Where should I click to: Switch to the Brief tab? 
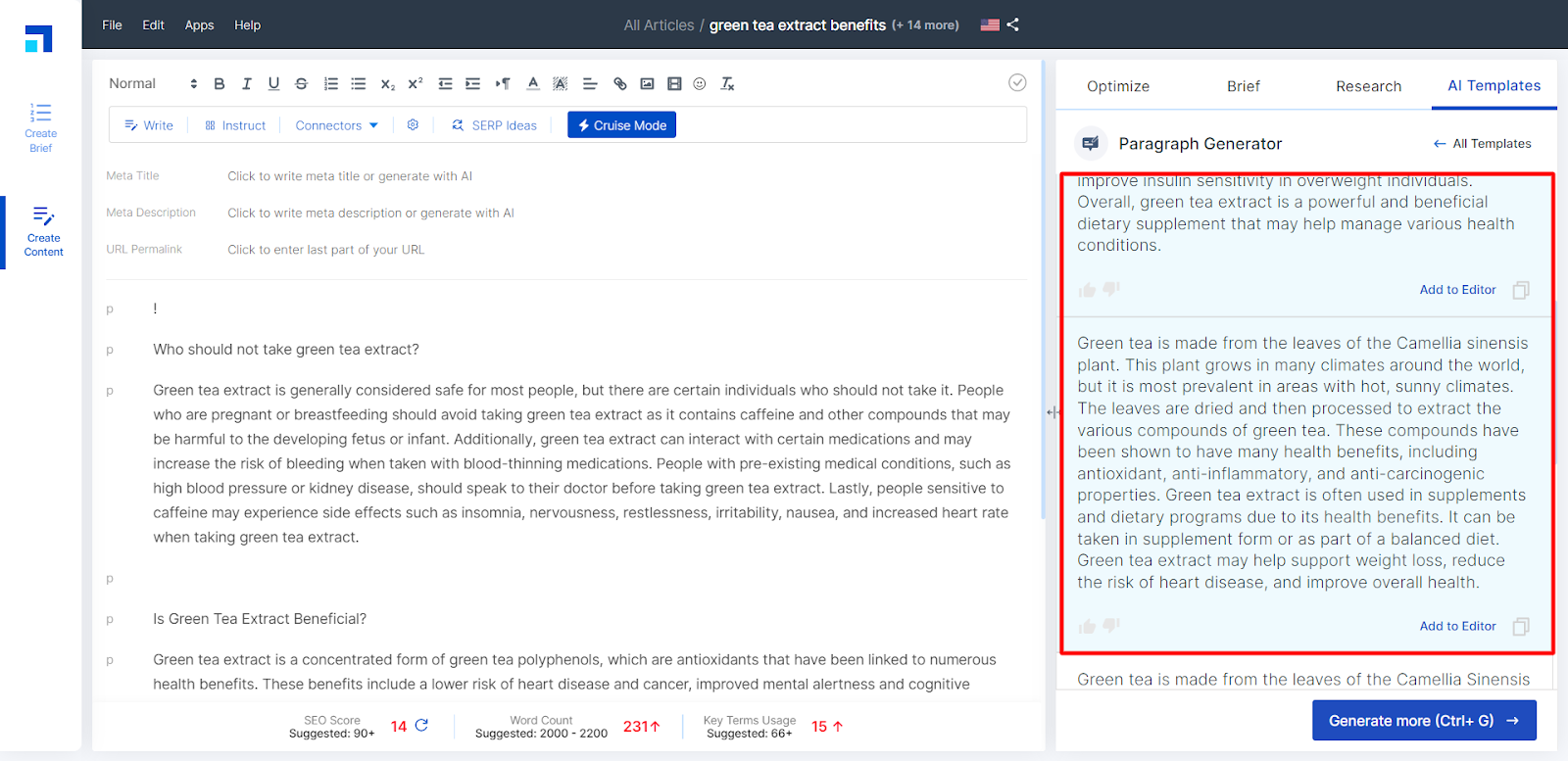(1244, 86)
